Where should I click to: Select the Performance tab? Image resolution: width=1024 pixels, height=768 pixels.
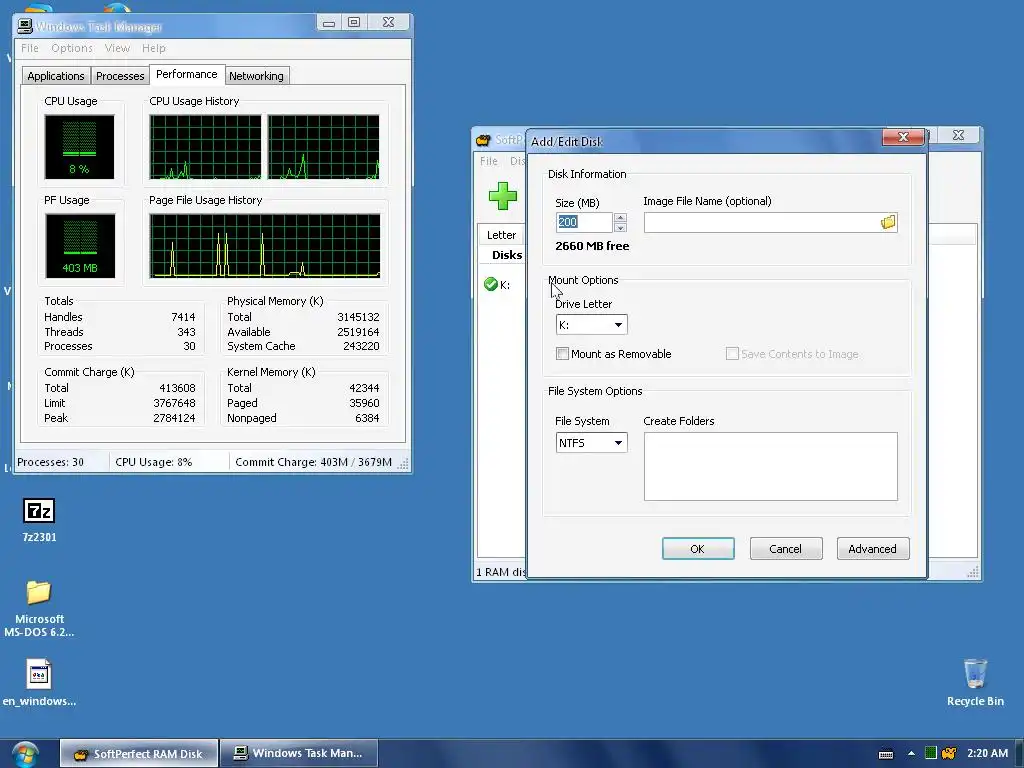pos(187,74)
